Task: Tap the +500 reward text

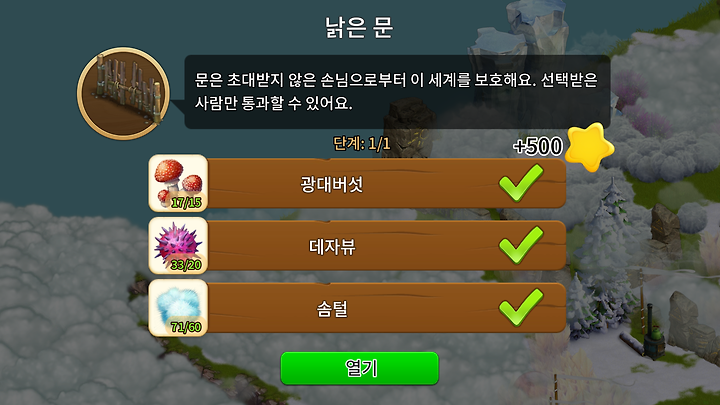Action: [x=538, y=146]
